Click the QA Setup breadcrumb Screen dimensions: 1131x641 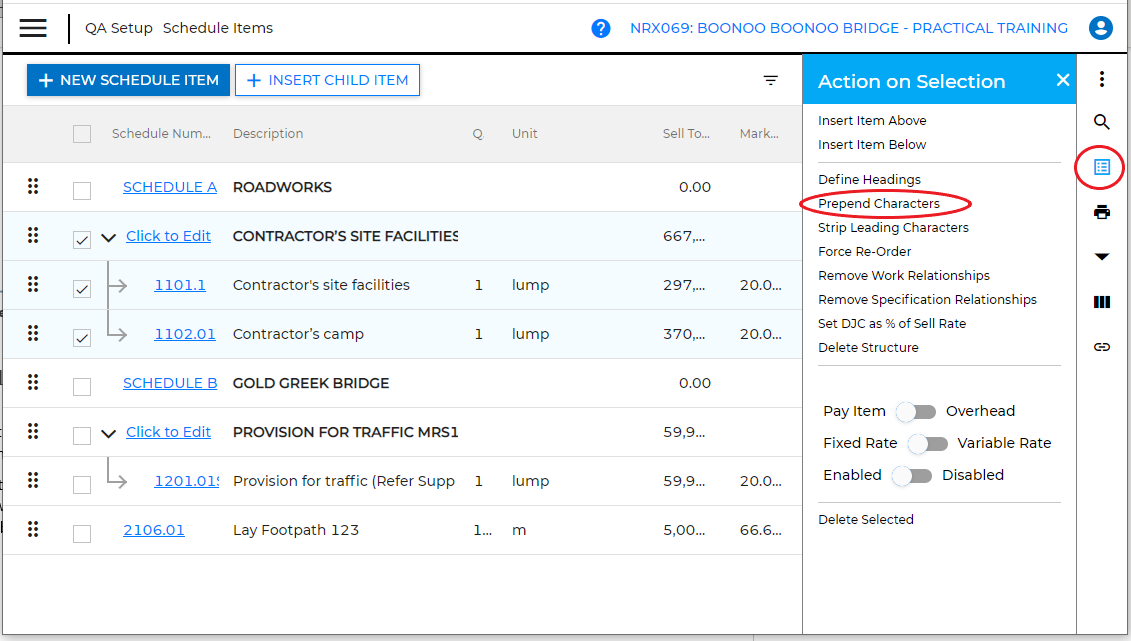119,28
